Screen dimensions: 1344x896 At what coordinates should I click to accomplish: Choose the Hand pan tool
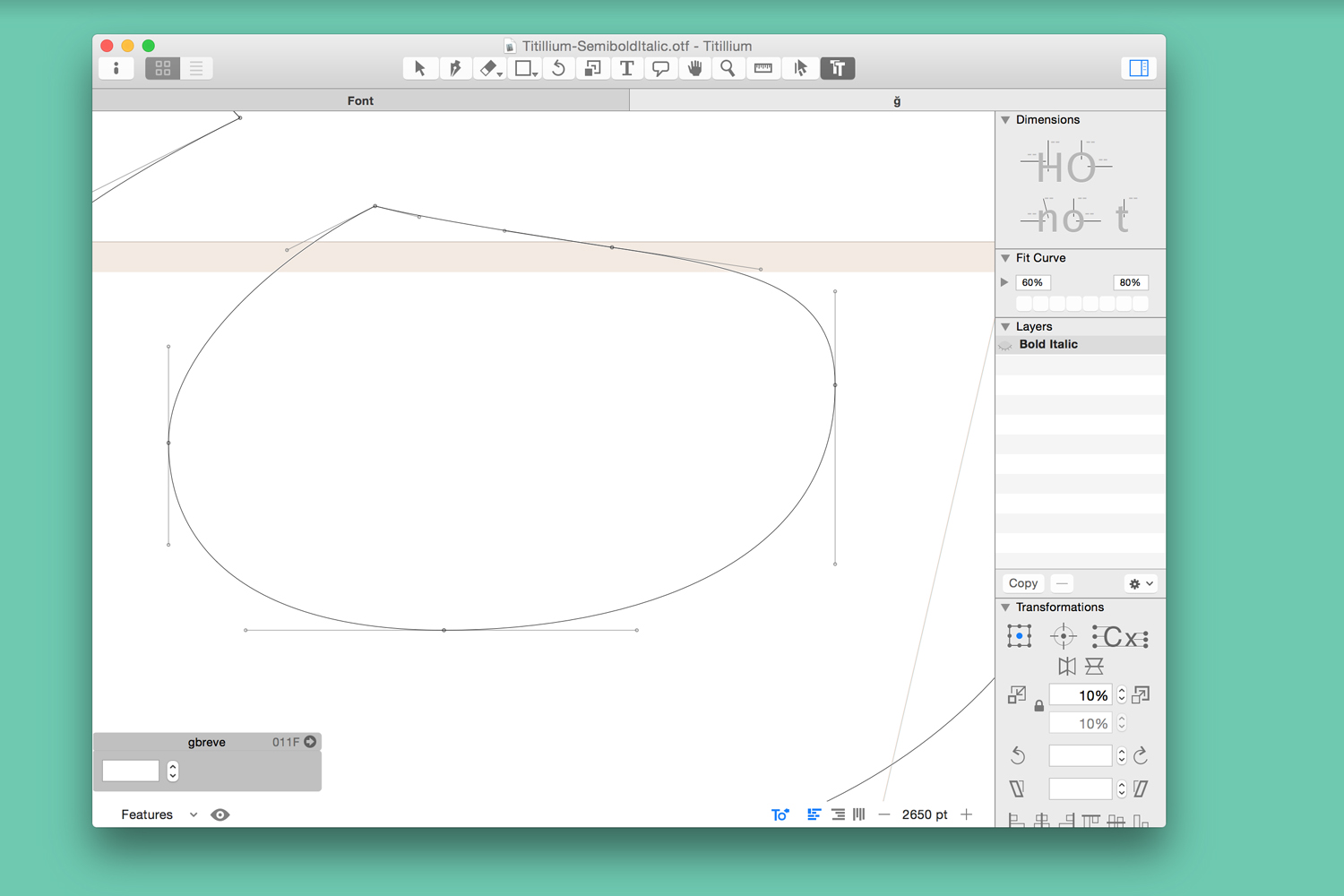pos(694,68)
